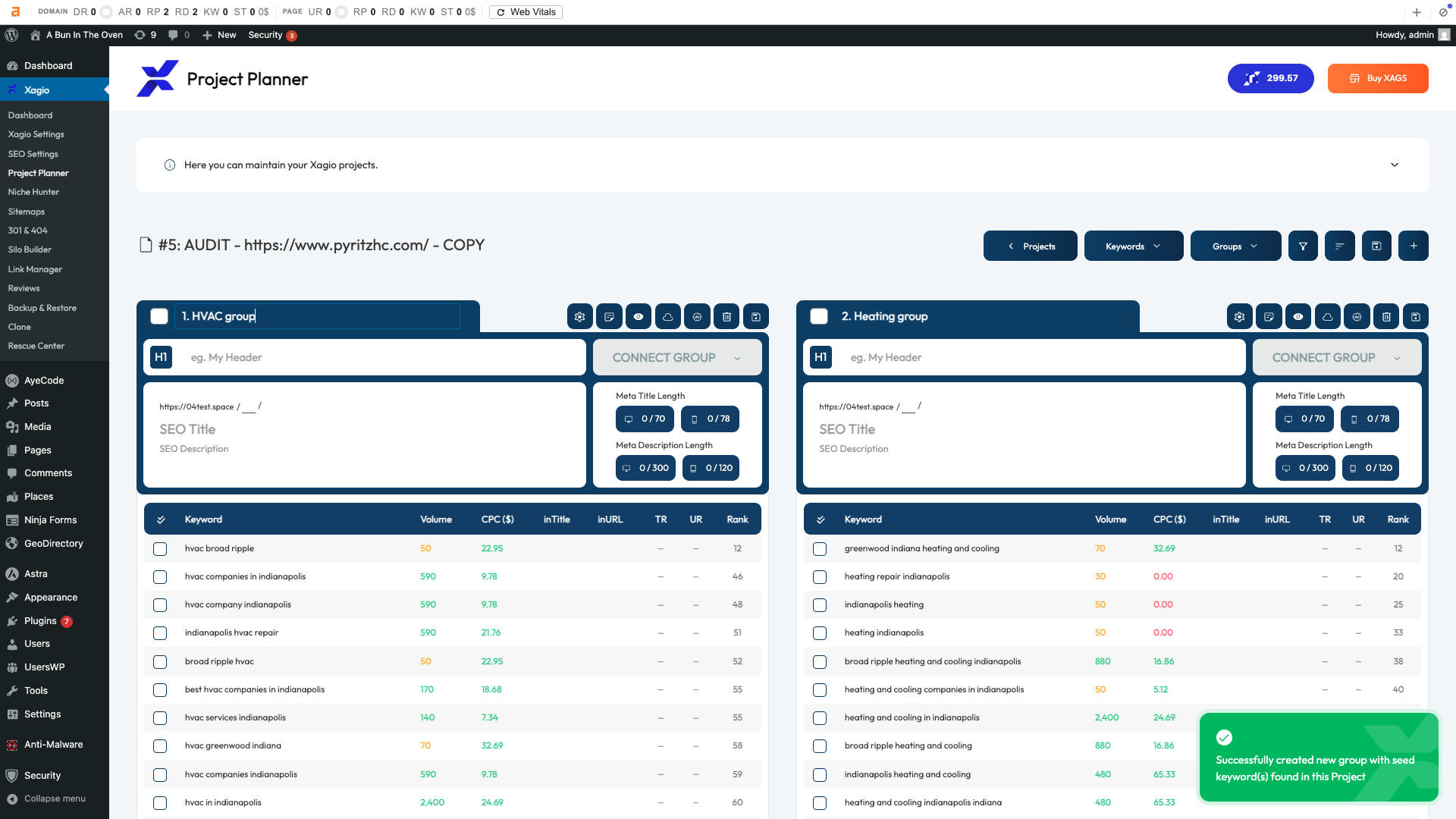Image resolution: width=1456 pixels, height=819 pixels.
Task: Select all keywords in Heating group table
Action: [821, 519]
